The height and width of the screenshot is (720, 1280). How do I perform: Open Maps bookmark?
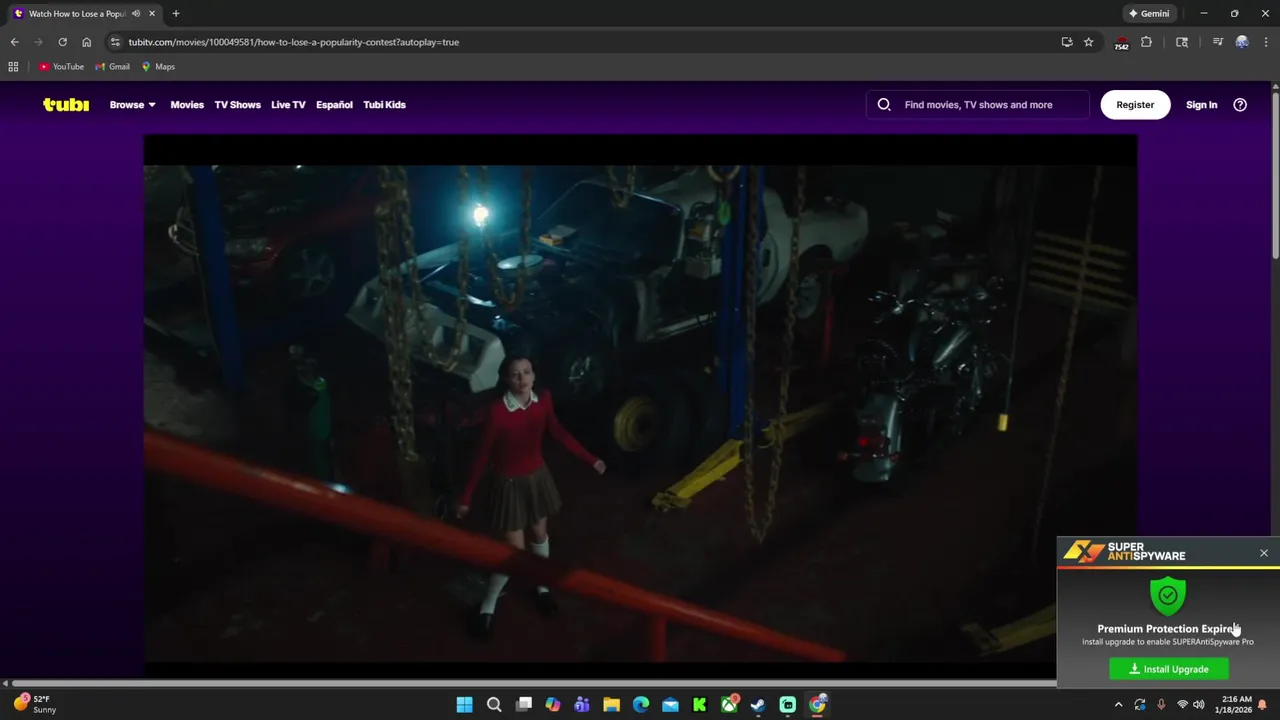158,67
